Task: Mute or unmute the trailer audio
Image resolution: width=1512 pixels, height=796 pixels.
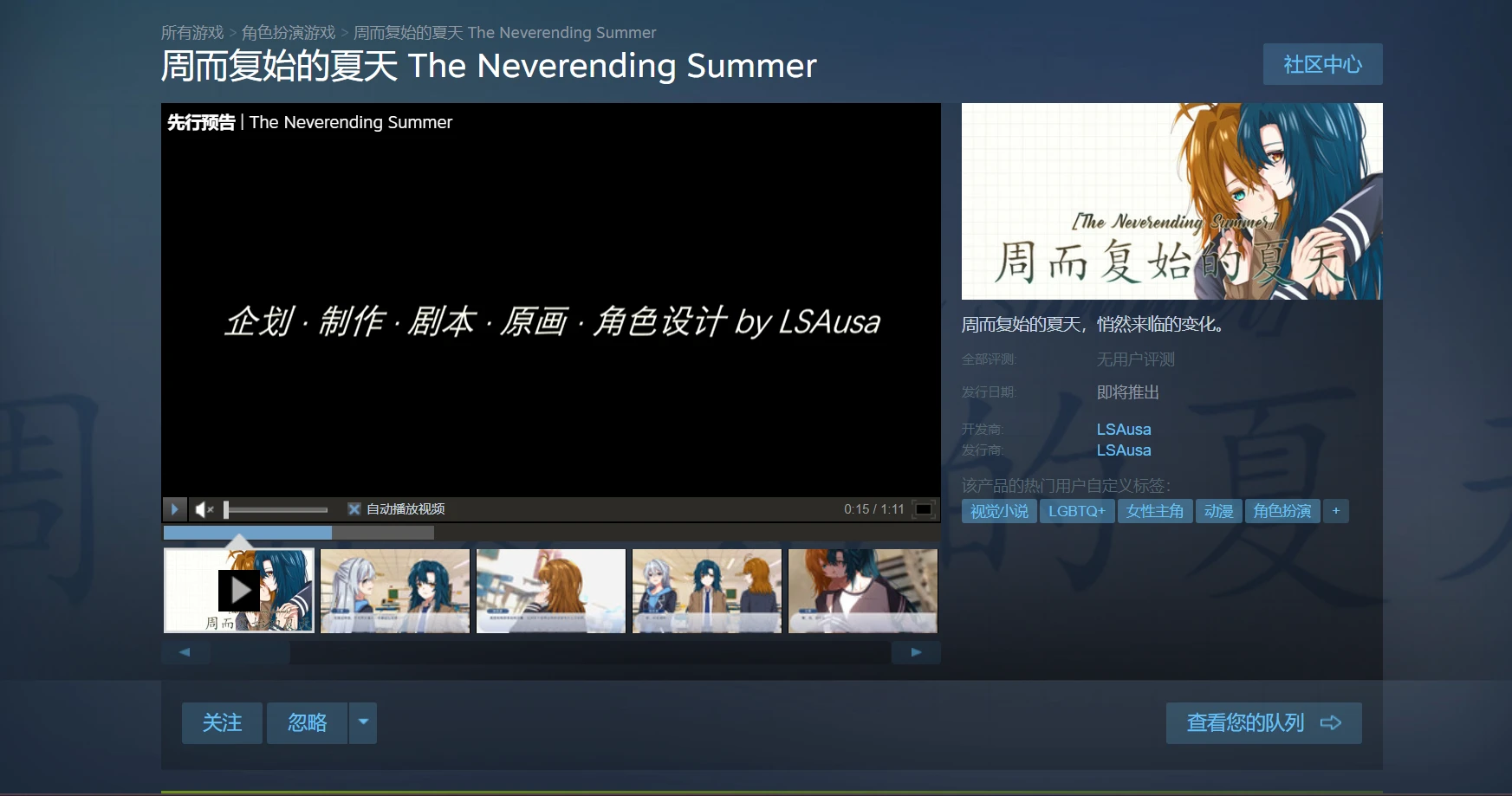Action: [x=204, y=509]
